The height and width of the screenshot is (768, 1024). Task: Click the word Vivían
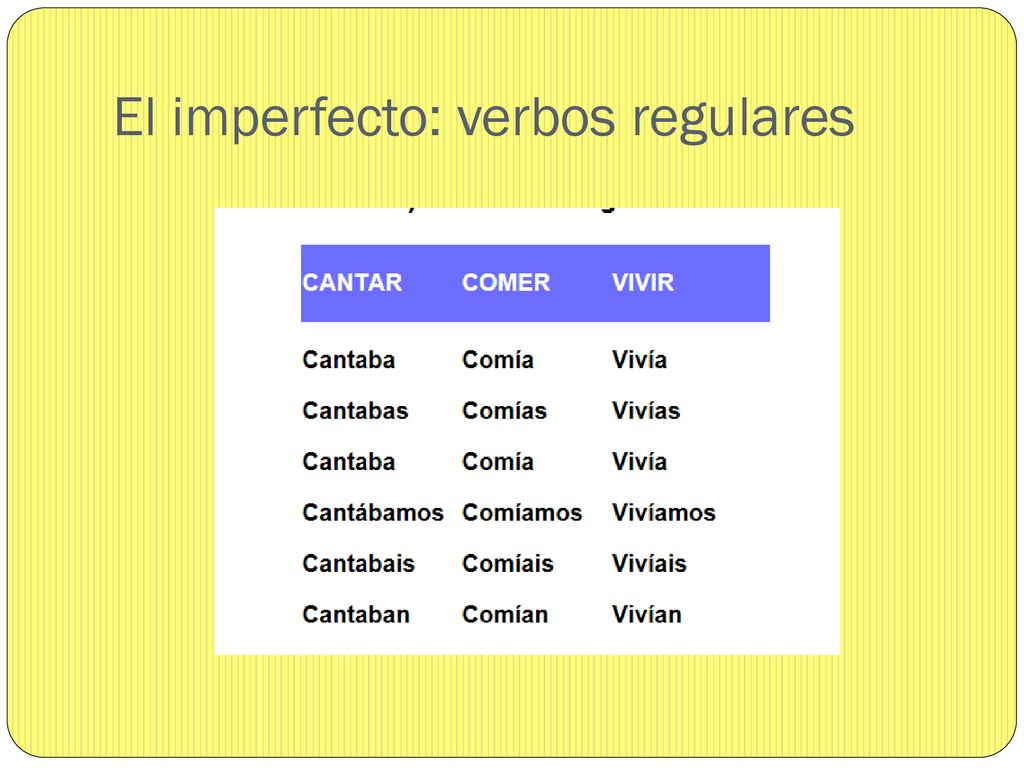point(647,615)
